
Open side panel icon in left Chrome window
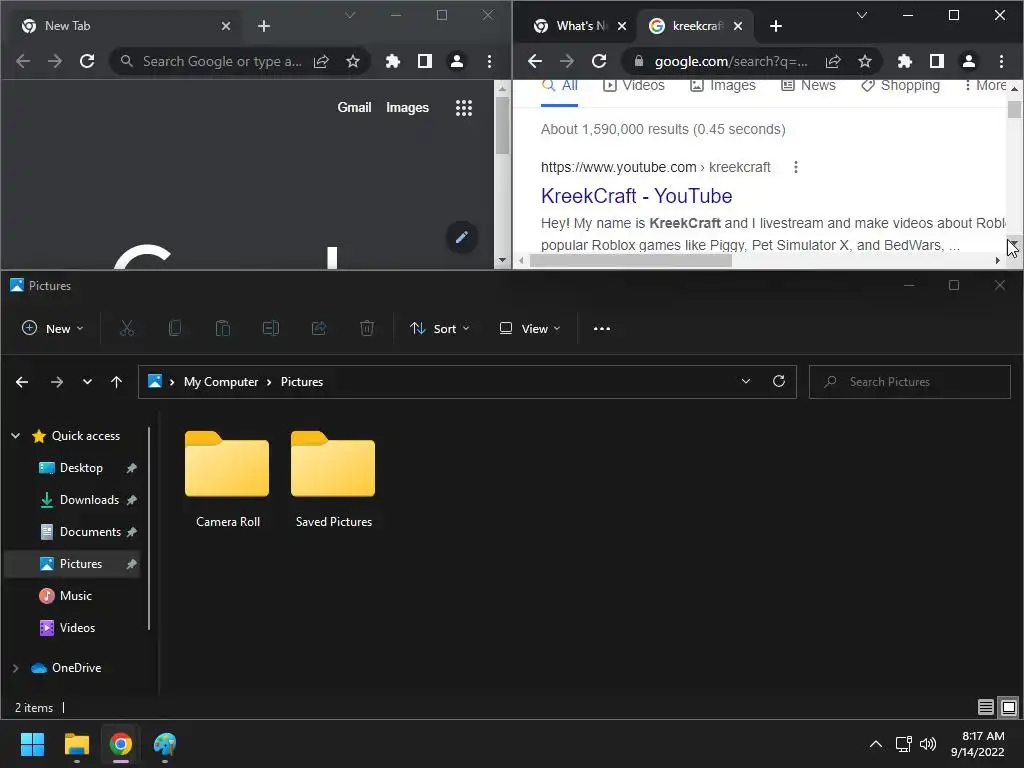pos(424,61)
